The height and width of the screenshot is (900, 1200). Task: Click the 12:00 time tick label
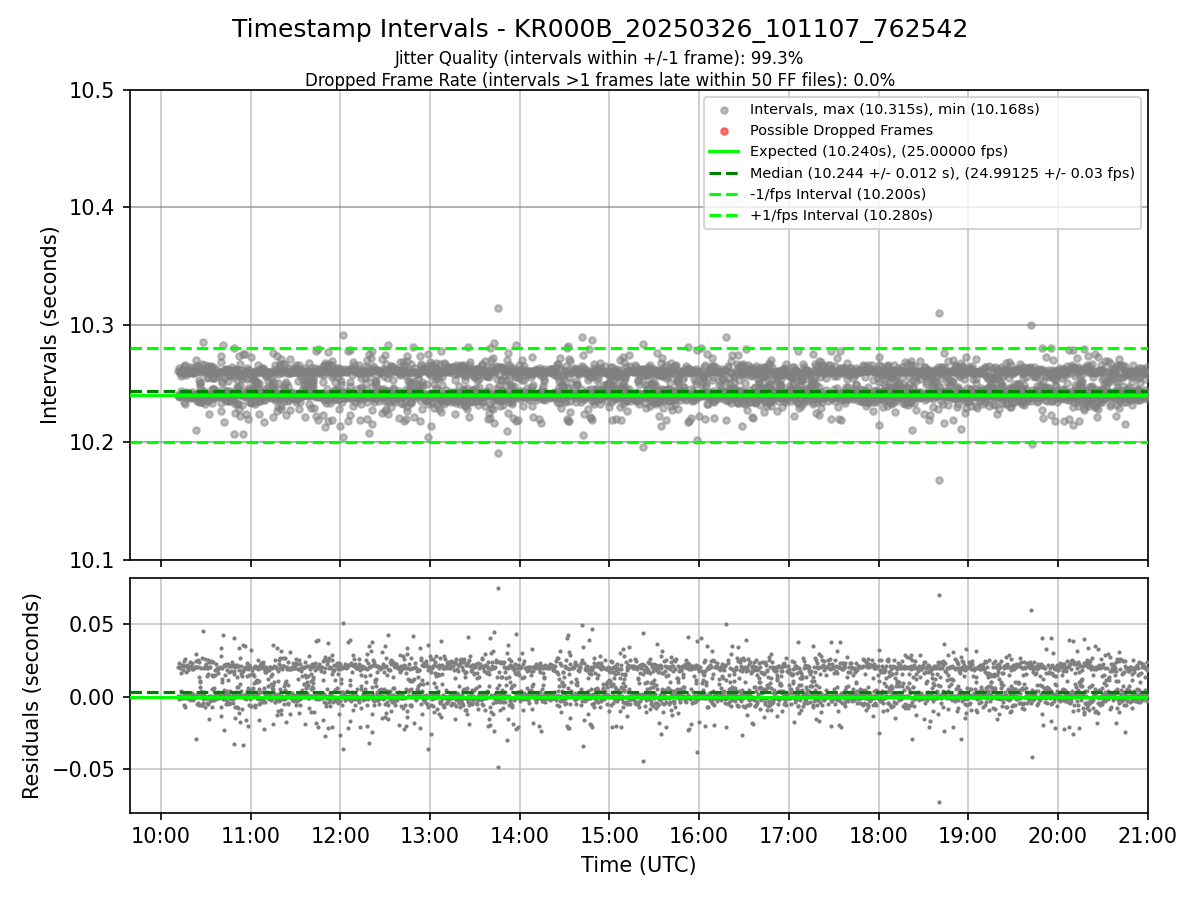pyautogui.click(x=340, y=834)
